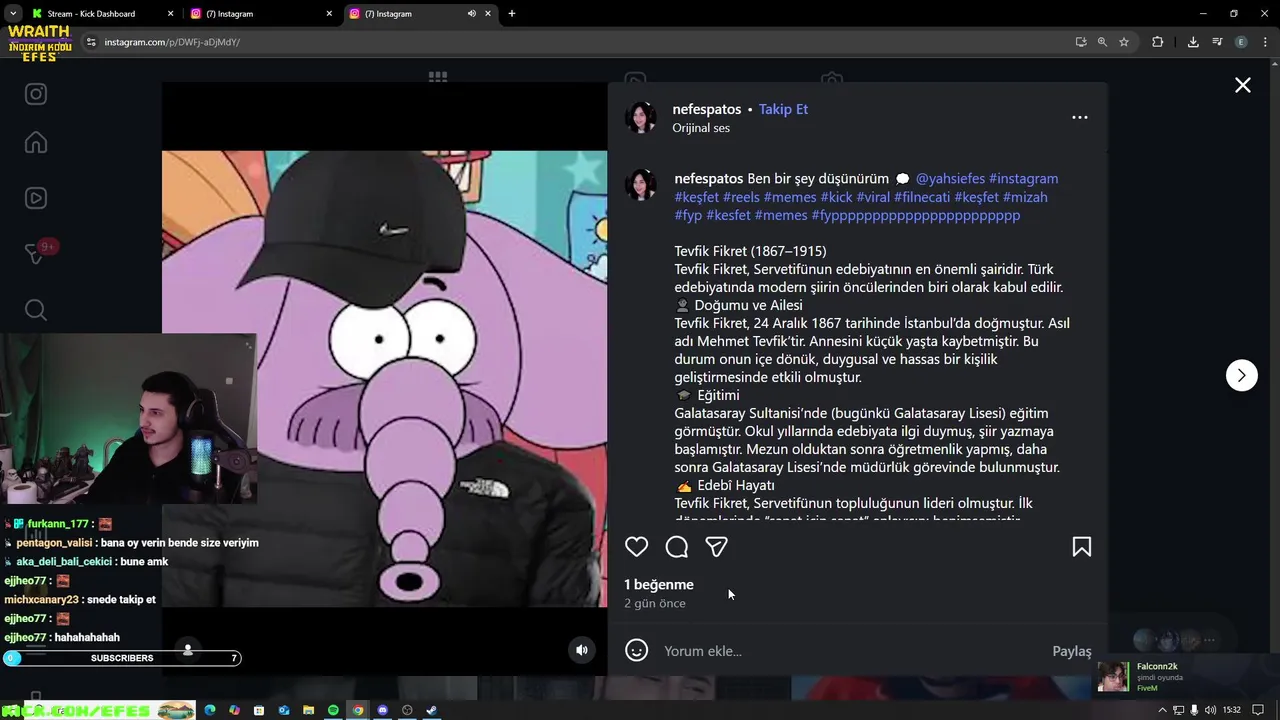Viewport: 1280px width, 720px height.
Task: Launch Microsoft Edge from the taskbar
Action: tap(209, 710)
